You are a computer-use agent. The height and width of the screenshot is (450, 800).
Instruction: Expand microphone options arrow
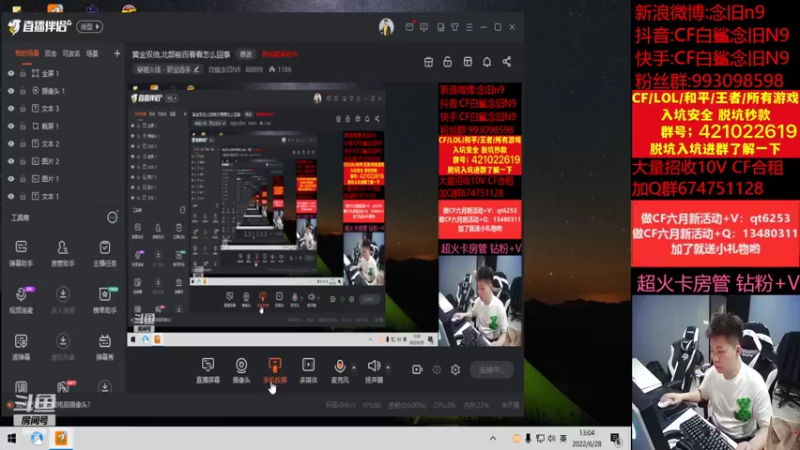[x=354, y=367]
